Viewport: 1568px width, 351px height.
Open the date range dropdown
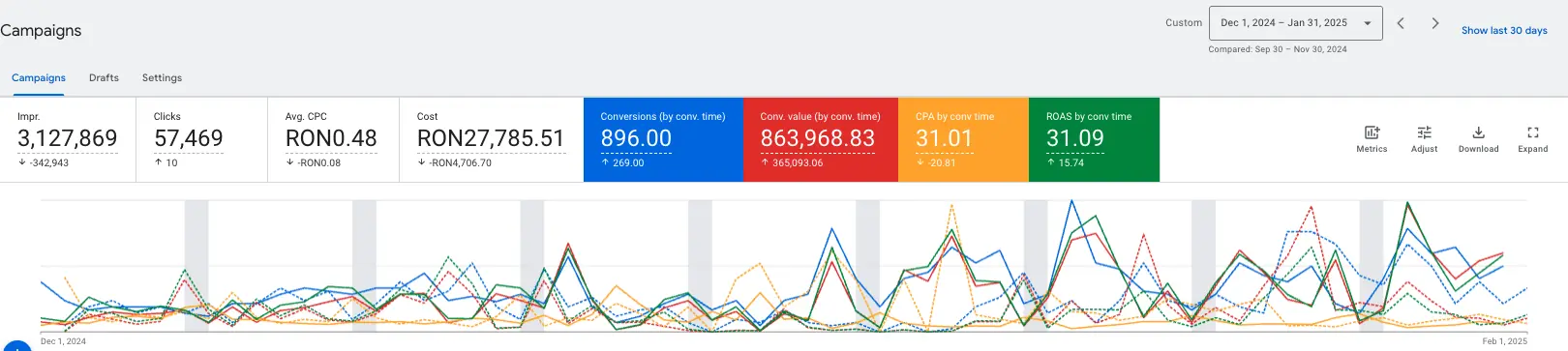pyautogui.click(x=1295, y=23)
